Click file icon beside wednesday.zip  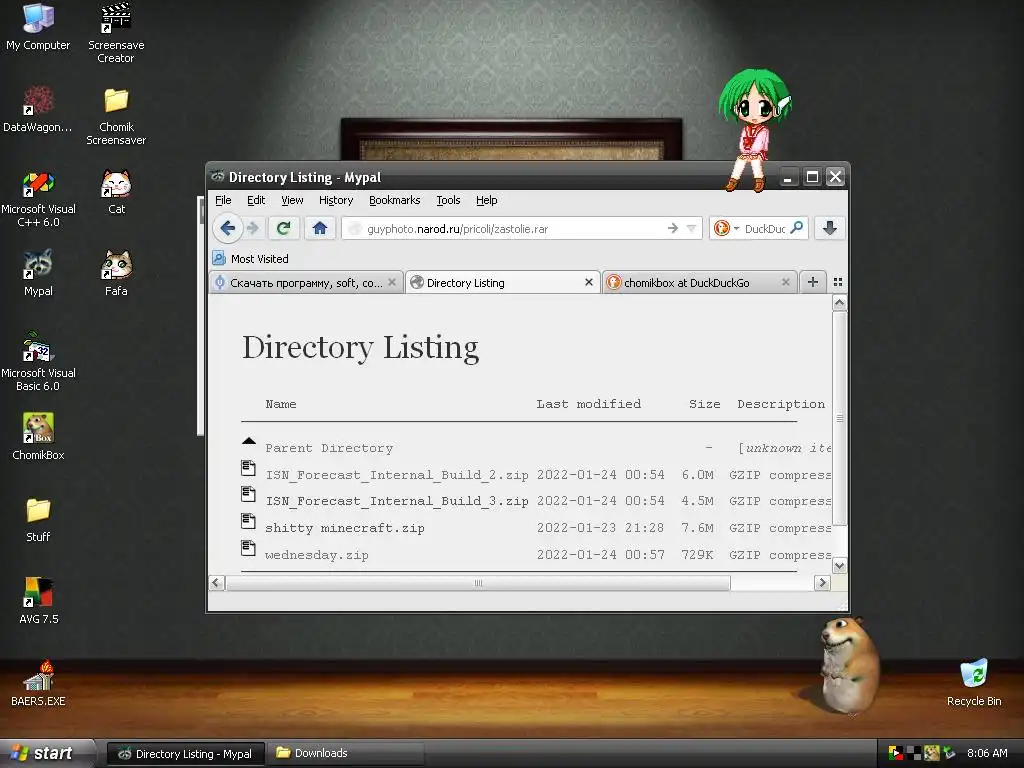(248, 549)
